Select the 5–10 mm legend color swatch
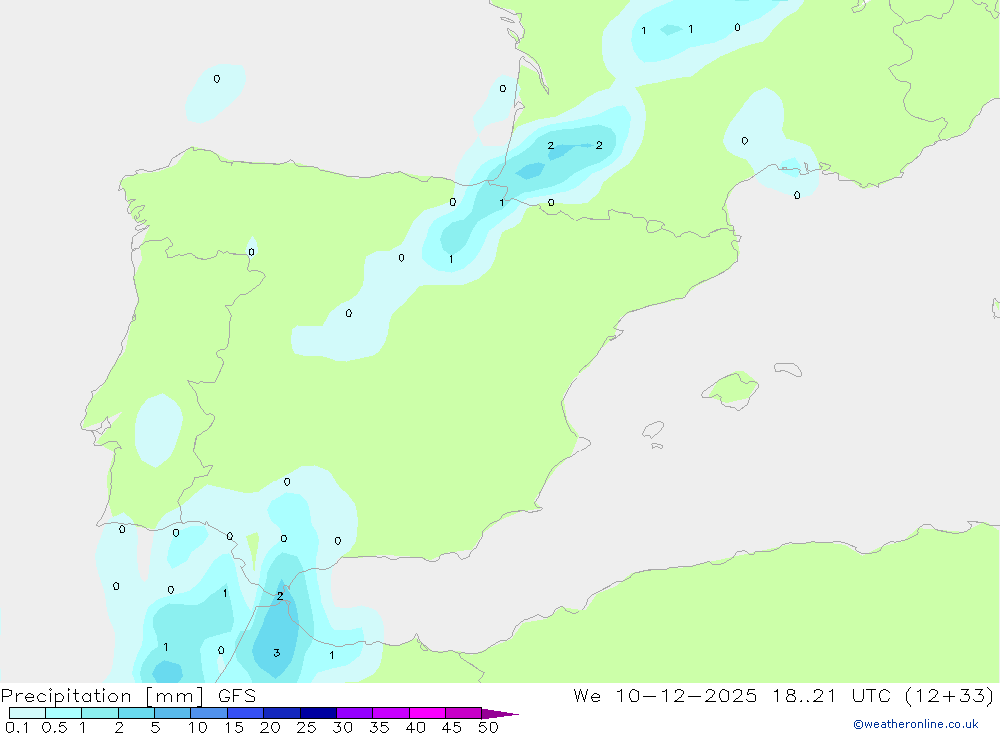The height and width of the screenshot is (733, 1000). 173,713
